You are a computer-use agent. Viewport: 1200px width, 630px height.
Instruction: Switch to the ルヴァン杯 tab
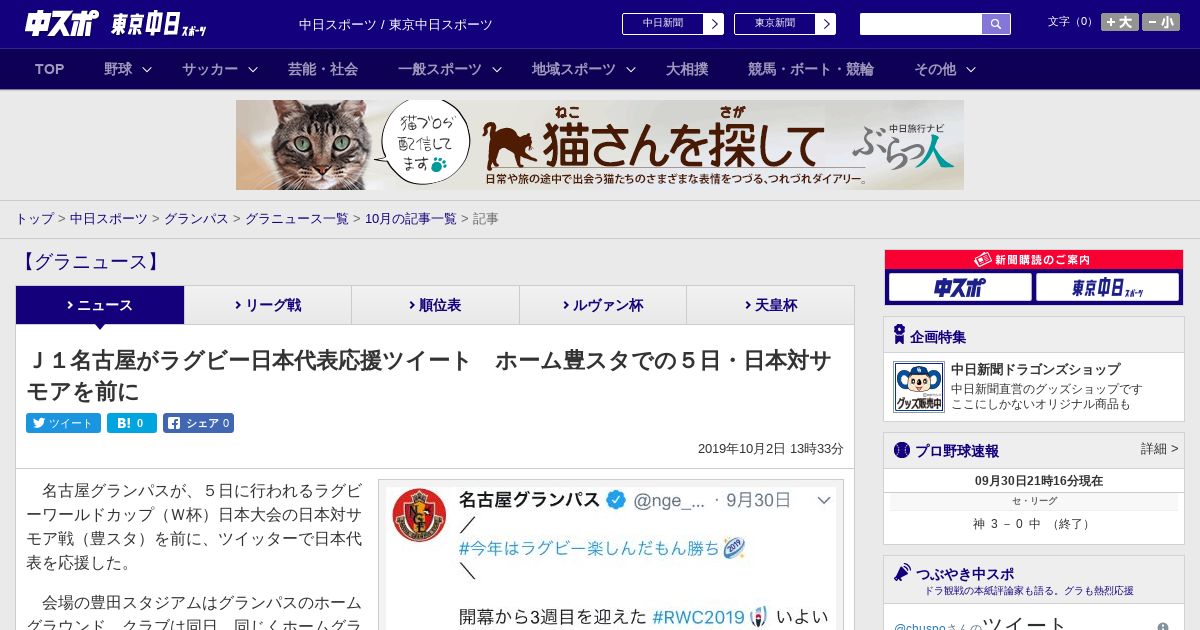603,305
